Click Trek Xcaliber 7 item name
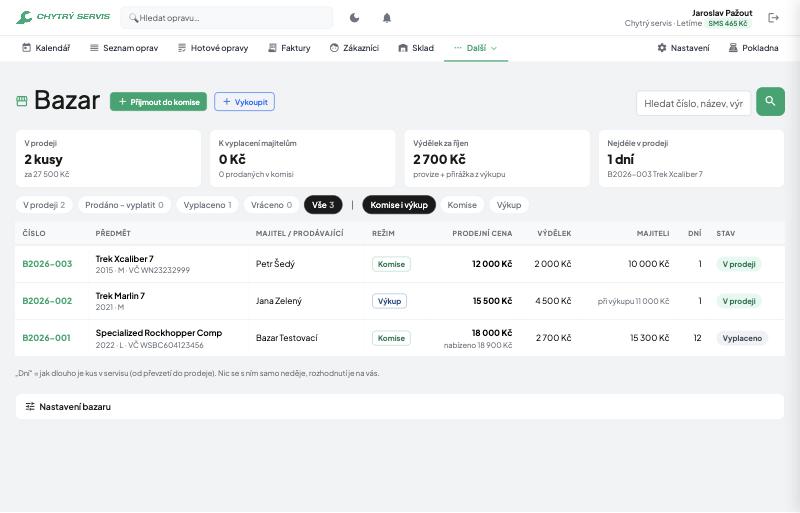 (x=124, y=259)
